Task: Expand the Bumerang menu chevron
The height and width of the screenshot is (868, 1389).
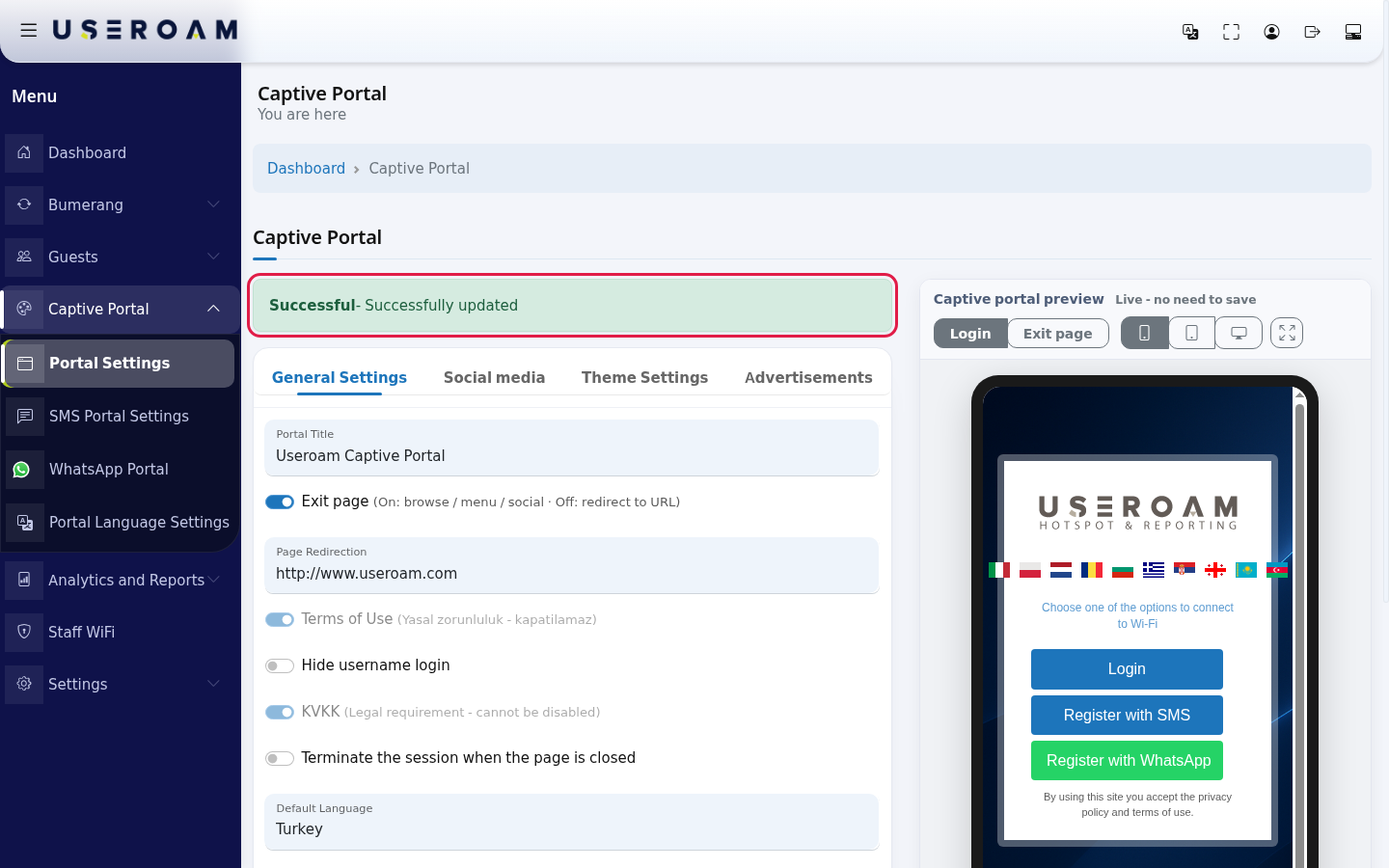Action: pos(213,204)
